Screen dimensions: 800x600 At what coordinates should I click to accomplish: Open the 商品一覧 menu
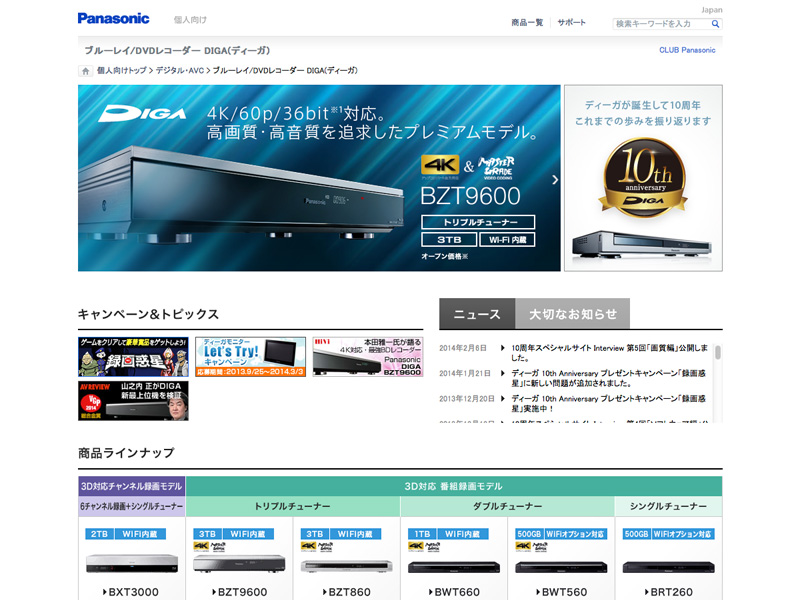tap(527, 22)
